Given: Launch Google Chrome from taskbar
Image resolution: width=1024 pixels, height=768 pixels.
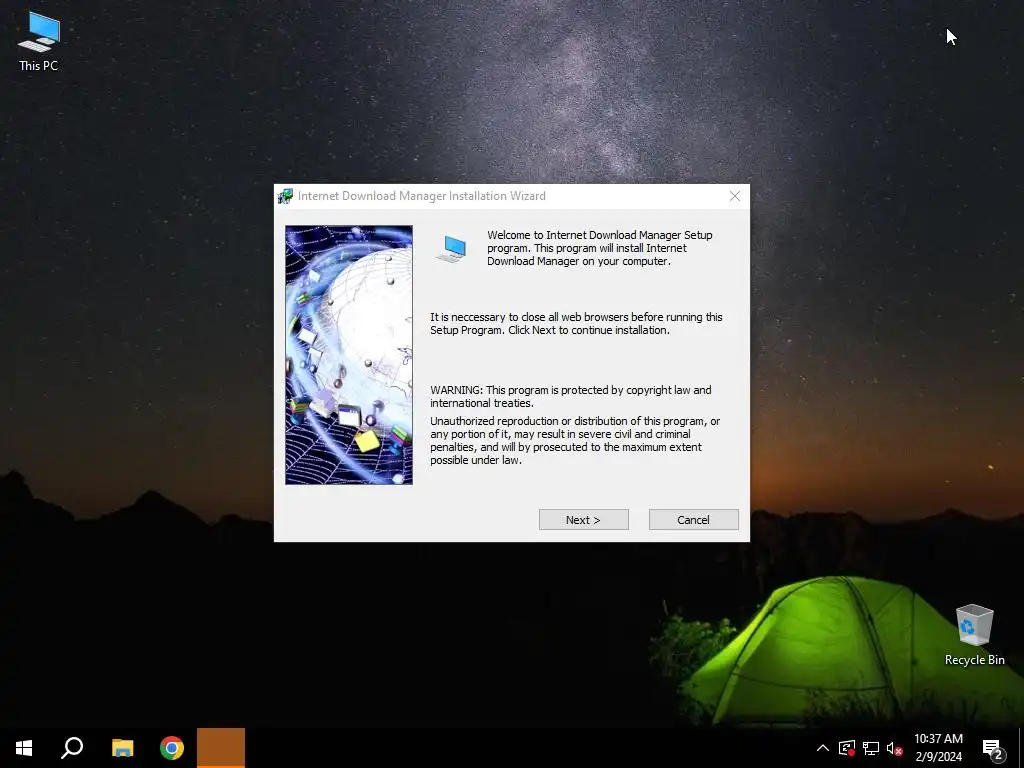Looking at the screenshot, I should (x=172, y=748).
